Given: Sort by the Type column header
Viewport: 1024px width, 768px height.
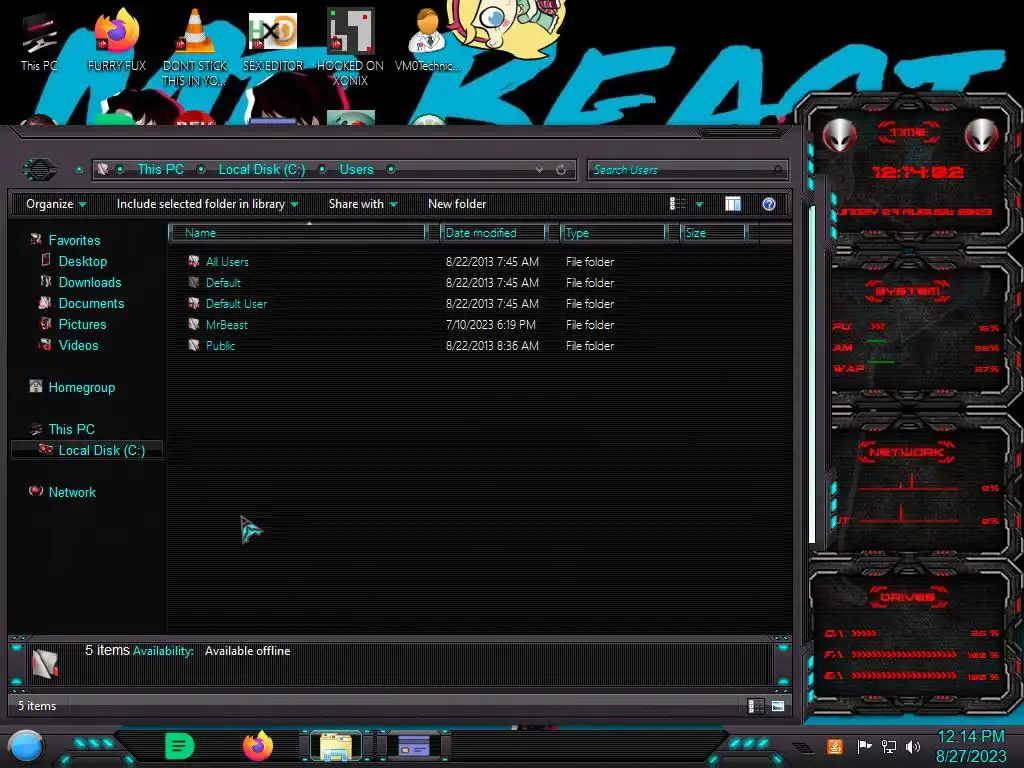Looking at the screenshot, I should click(x=613, y=233).
